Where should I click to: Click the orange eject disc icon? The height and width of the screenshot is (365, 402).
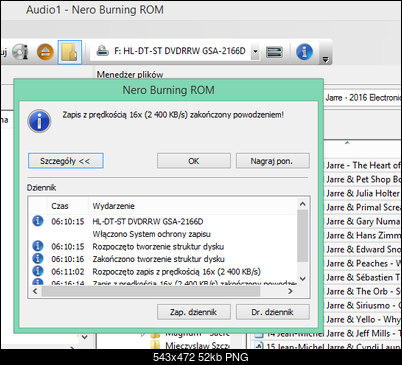point(45,52)
